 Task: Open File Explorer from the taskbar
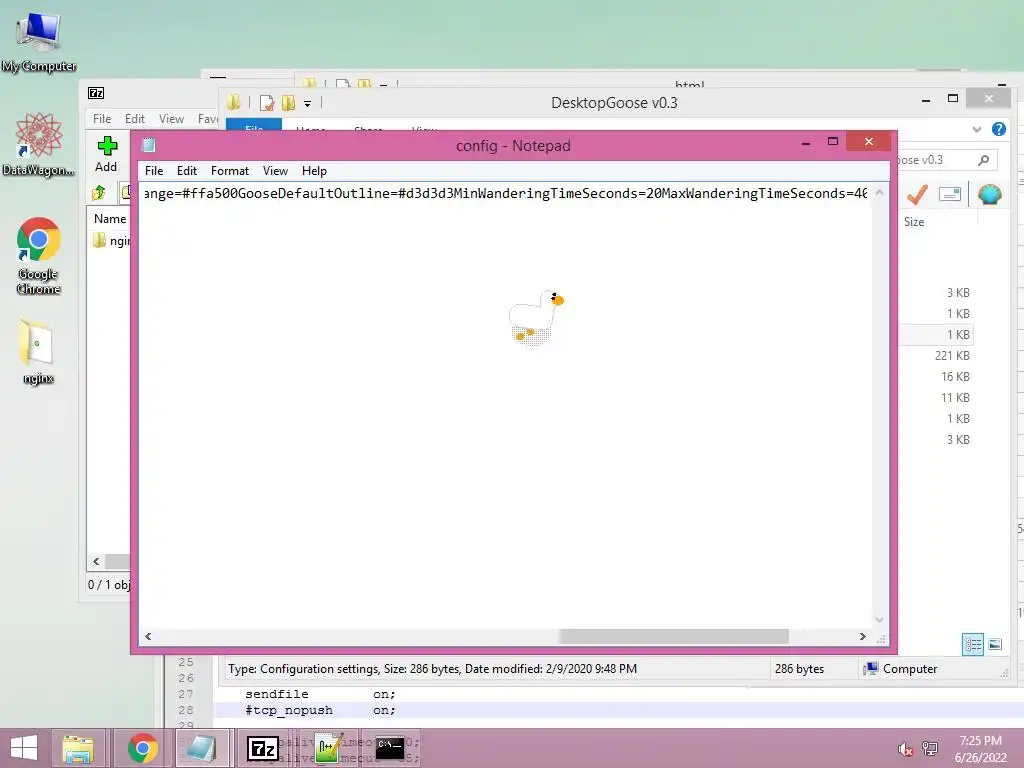click(x=78, y=748)
